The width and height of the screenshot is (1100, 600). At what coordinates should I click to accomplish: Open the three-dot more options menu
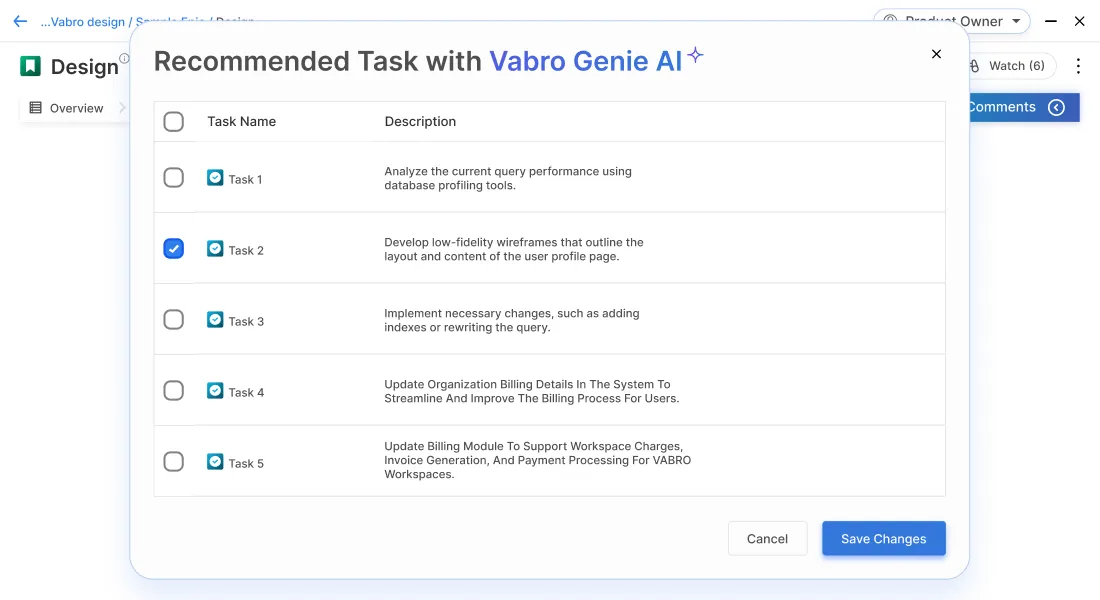click(1078, 66)
